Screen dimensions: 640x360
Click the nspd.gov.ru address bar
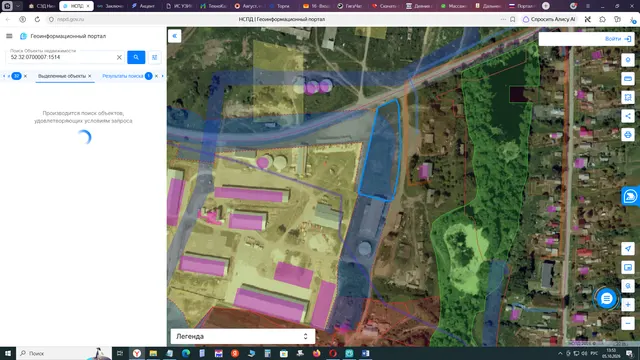click(71, 19)
